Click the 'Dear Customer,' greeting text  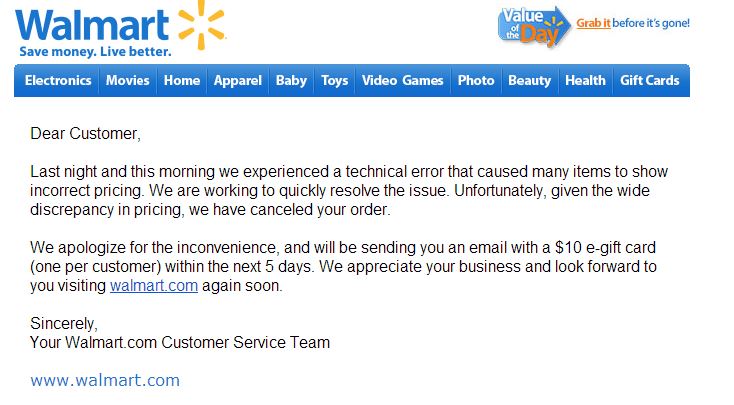(85, 134)
